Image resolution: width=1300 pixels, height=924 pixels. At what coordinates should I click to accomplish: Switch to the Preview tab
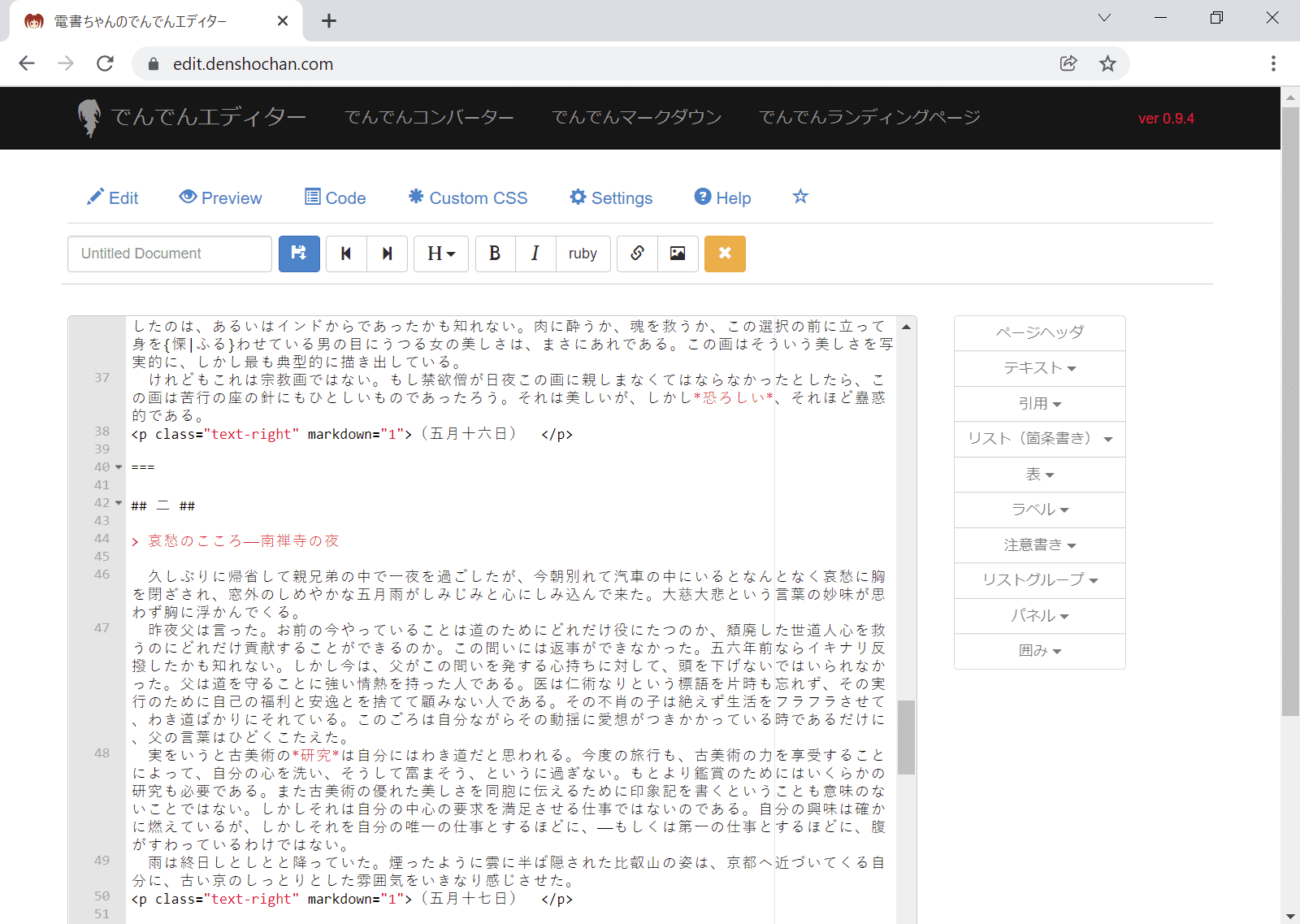[221, 197]
